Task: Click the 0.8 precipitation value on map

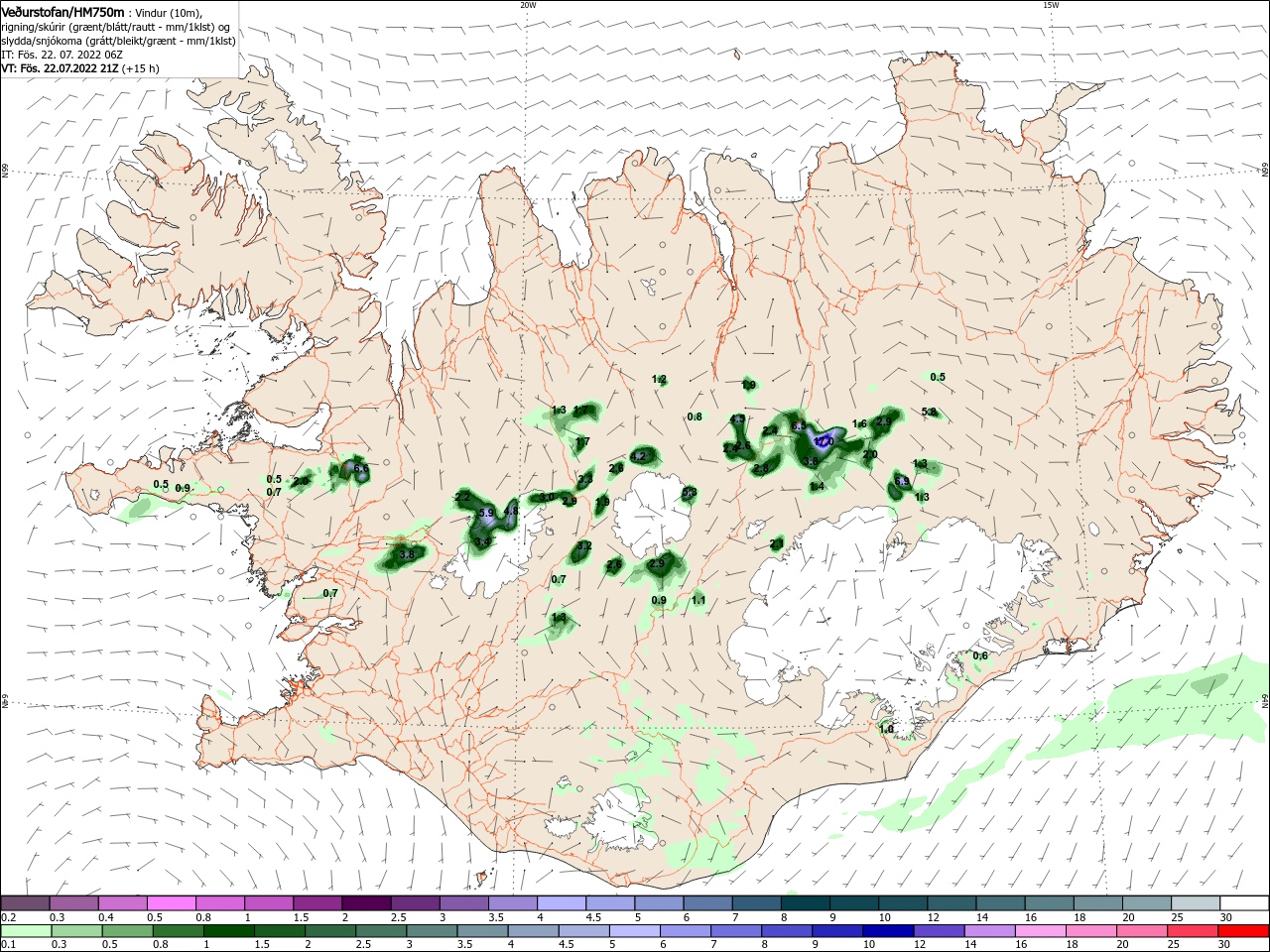Action: (695, 416)
